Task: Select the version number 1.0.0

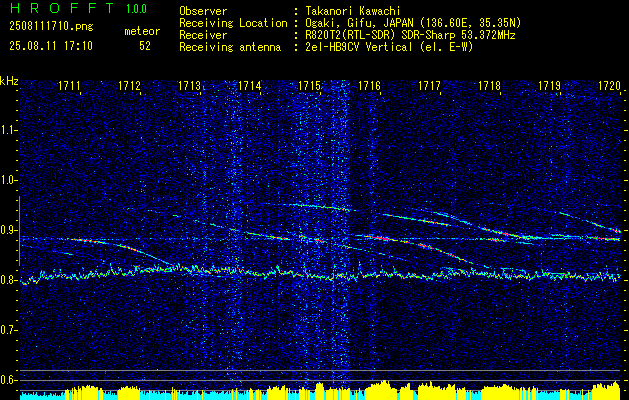Action: pyautogui.click(x=136, y=9)
